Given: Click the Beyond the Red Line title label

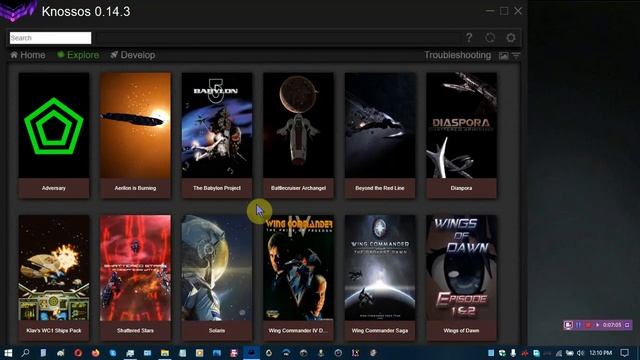Looking at the screenshot, I should [x=380, y=188].
